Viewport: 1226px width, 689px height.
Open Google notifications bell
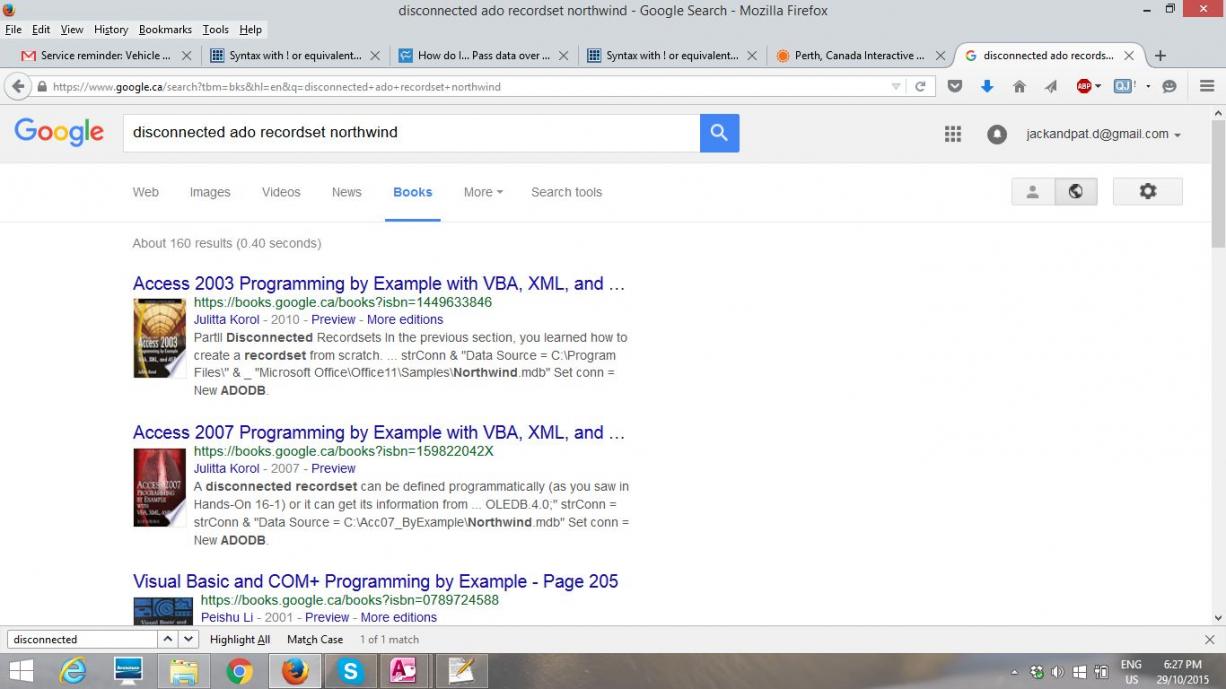997,134
